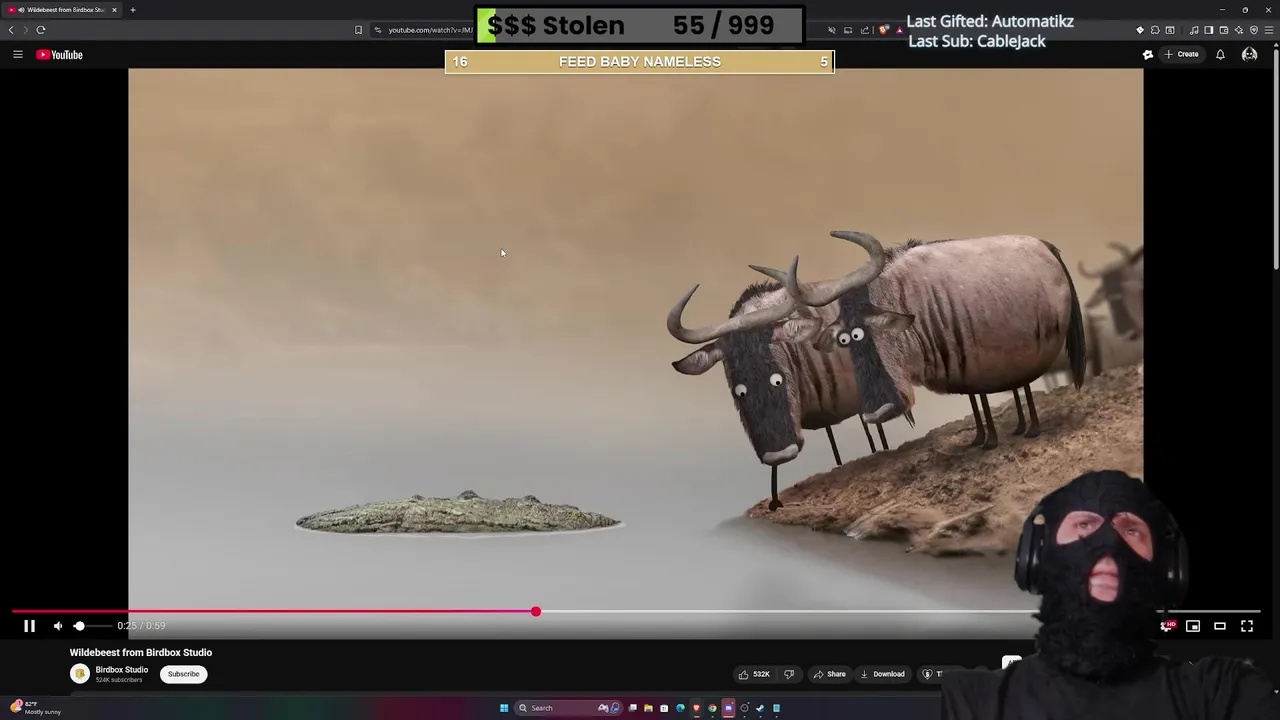This screenshot has height=720, width=1280.
Task: Open File Explorer from the taskbar
Action: 648,708
